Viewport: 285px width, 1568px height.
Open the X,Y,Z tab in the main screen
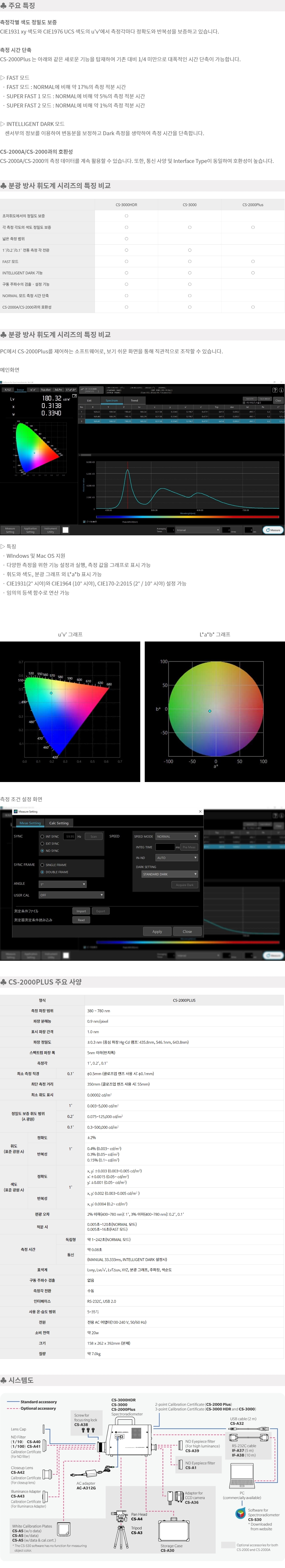point(8,390)
